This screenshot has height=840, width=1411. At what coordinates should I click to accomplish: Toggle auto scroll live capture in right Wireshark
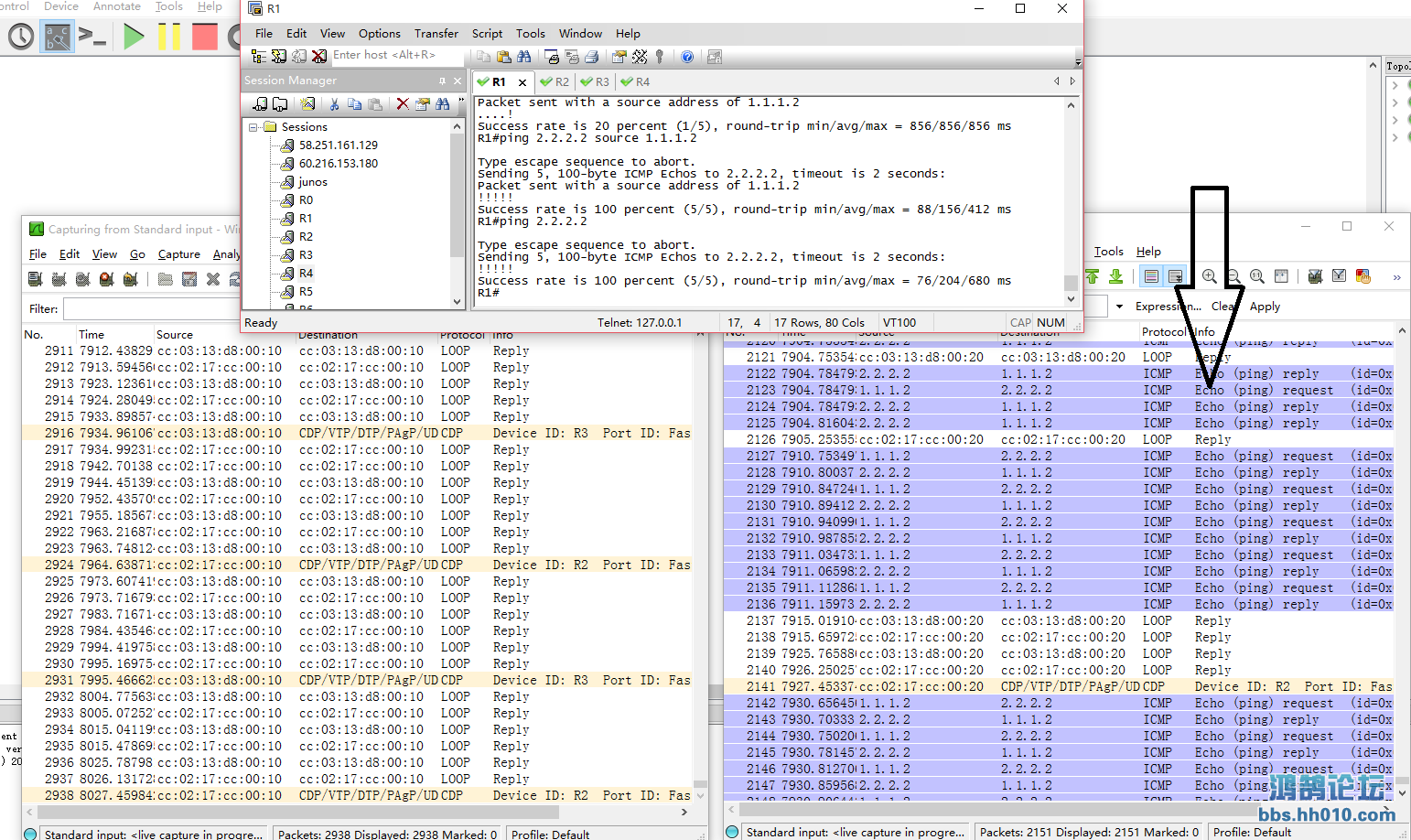1176,276
